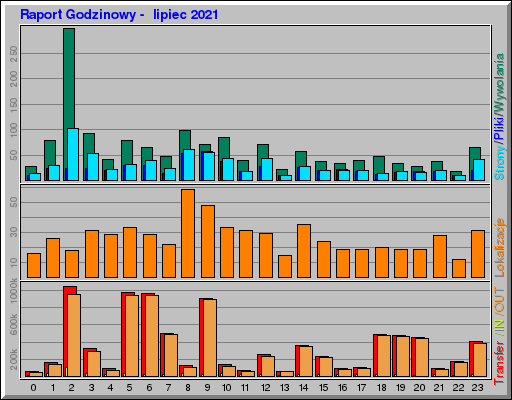512x400 pixels.
Task: Click hour label 16 on x-axis
Action: (x=342, y=388)
